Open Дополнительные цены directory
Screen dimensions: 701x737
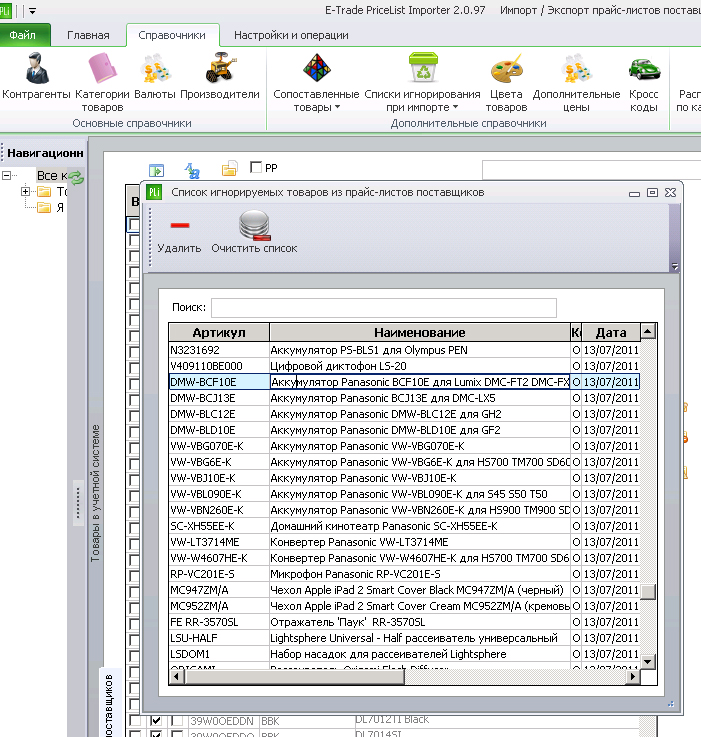[x=576, y=82]
